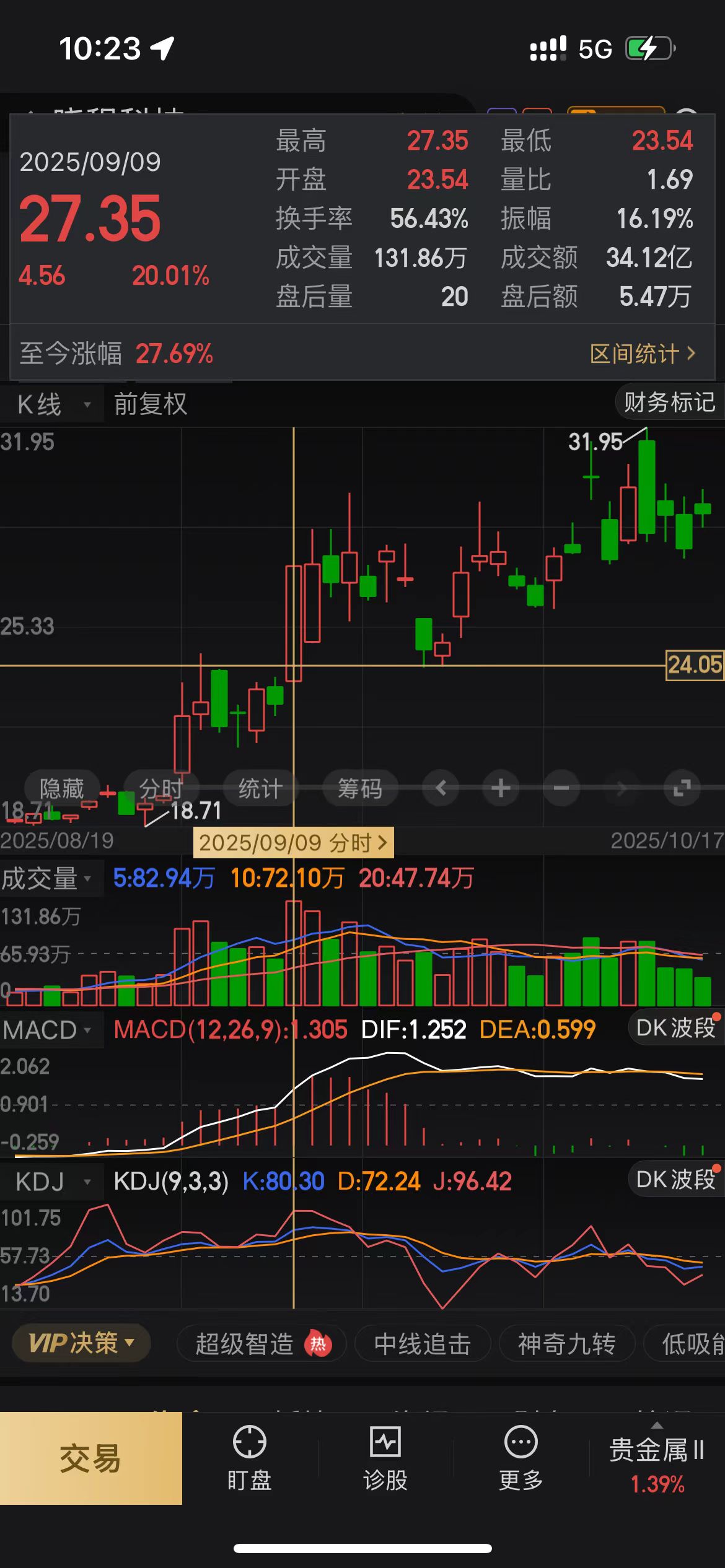
Task: Tap the 成交额 34.12亿 value
Action: [x=649, y=258]
